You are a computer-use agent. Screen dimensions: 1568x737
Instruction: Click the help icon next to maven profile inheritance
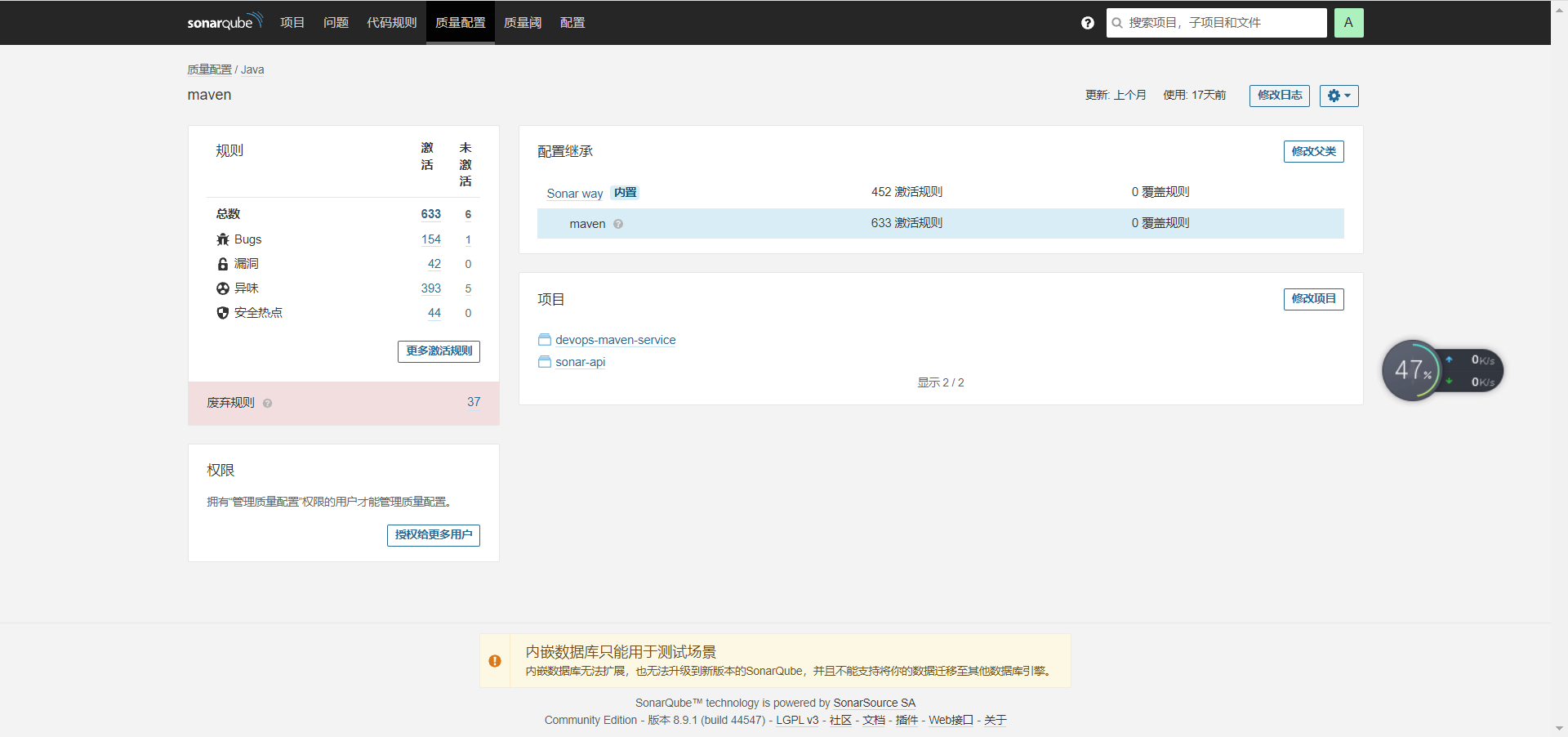618,224
